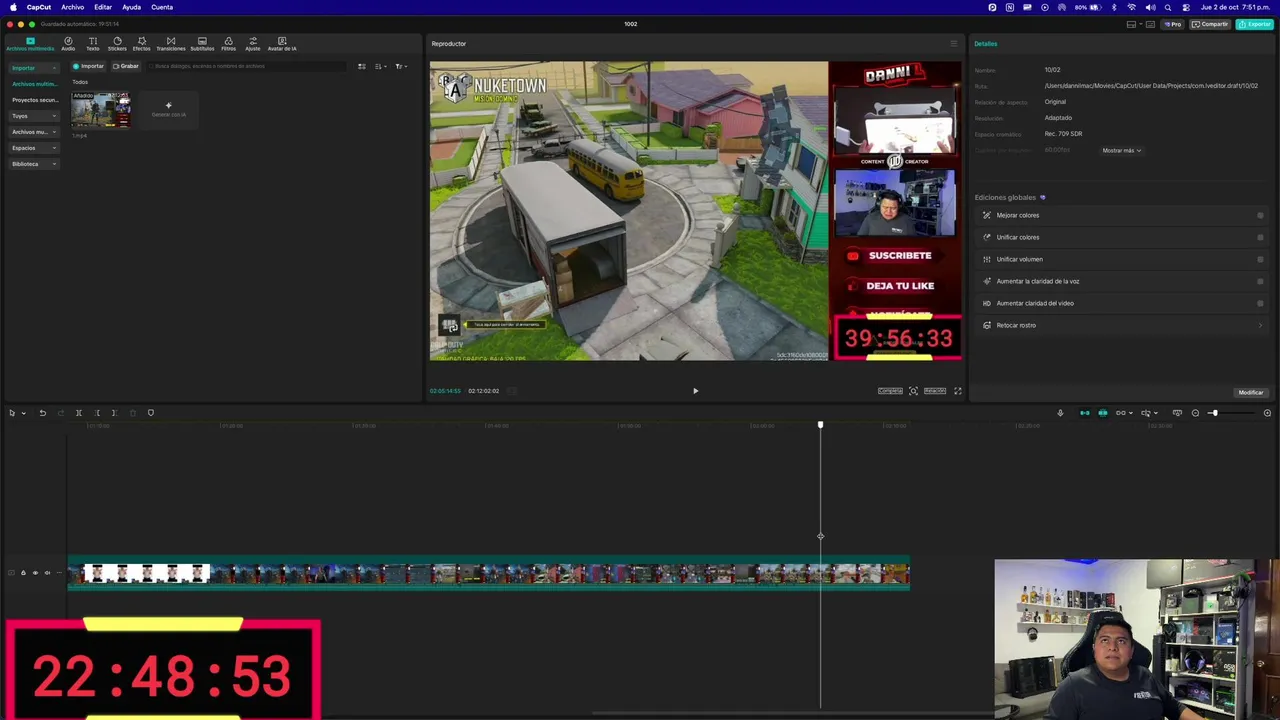Enable the Mejorar colores checkbox
The height and width of the screenshot is (720, 1280).
pyautogui.click(x=1260, y=215)
